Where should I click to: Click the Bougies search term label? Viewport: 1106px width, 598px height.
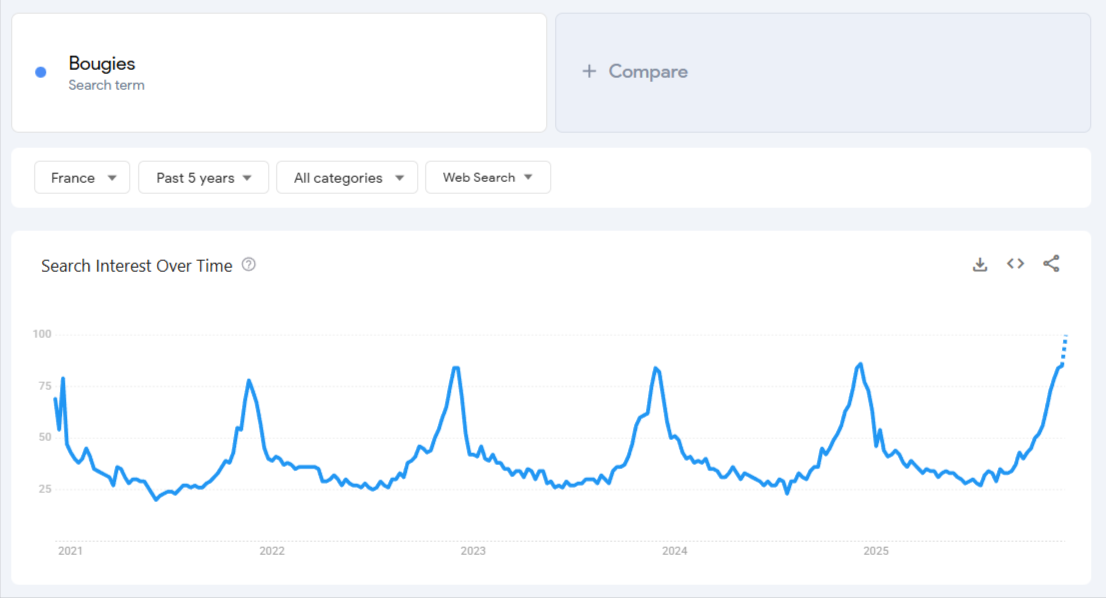[x=101, y=63]
